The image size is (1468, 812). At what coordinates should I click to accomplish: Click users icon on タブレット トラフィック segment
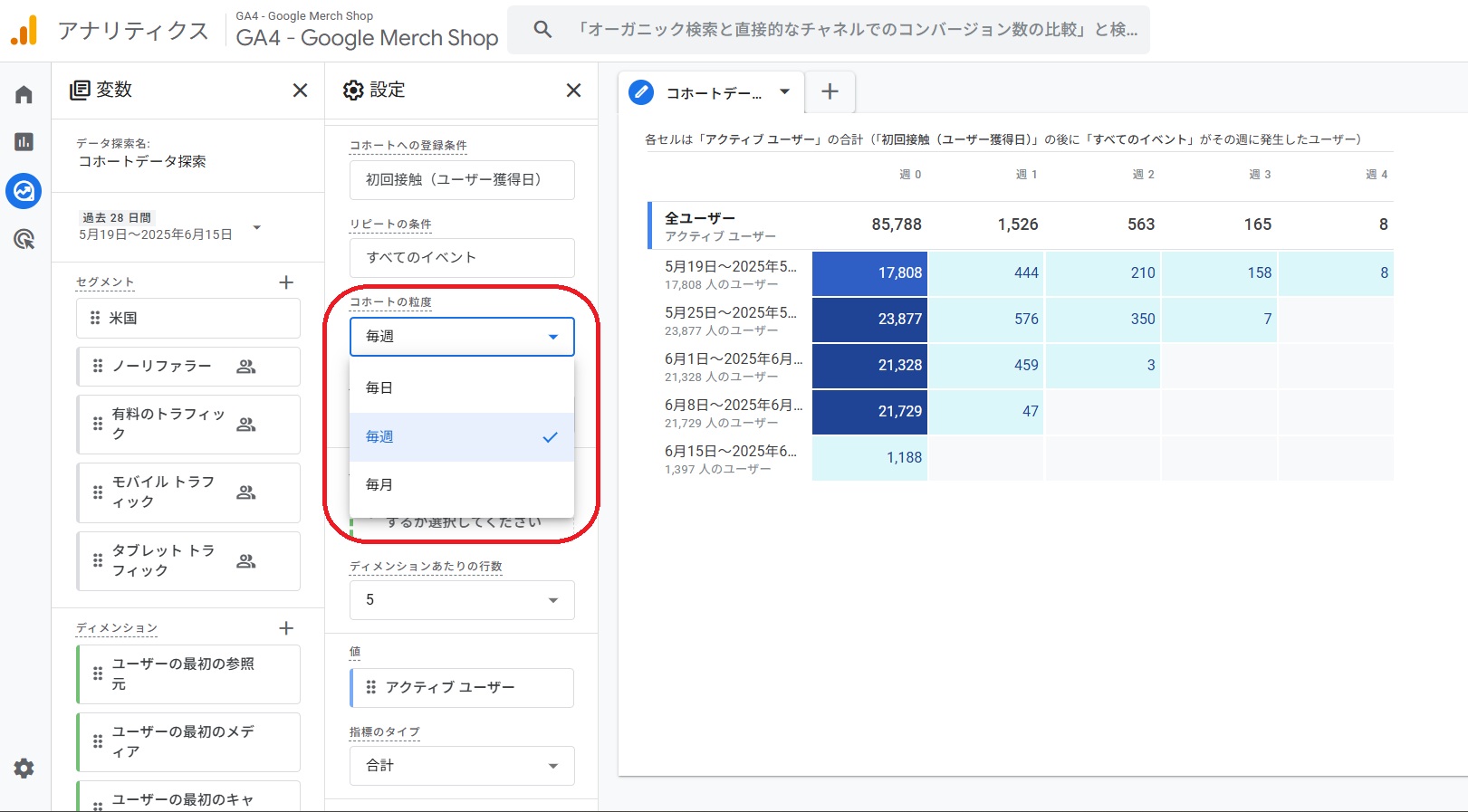click(x=245, y=561)
